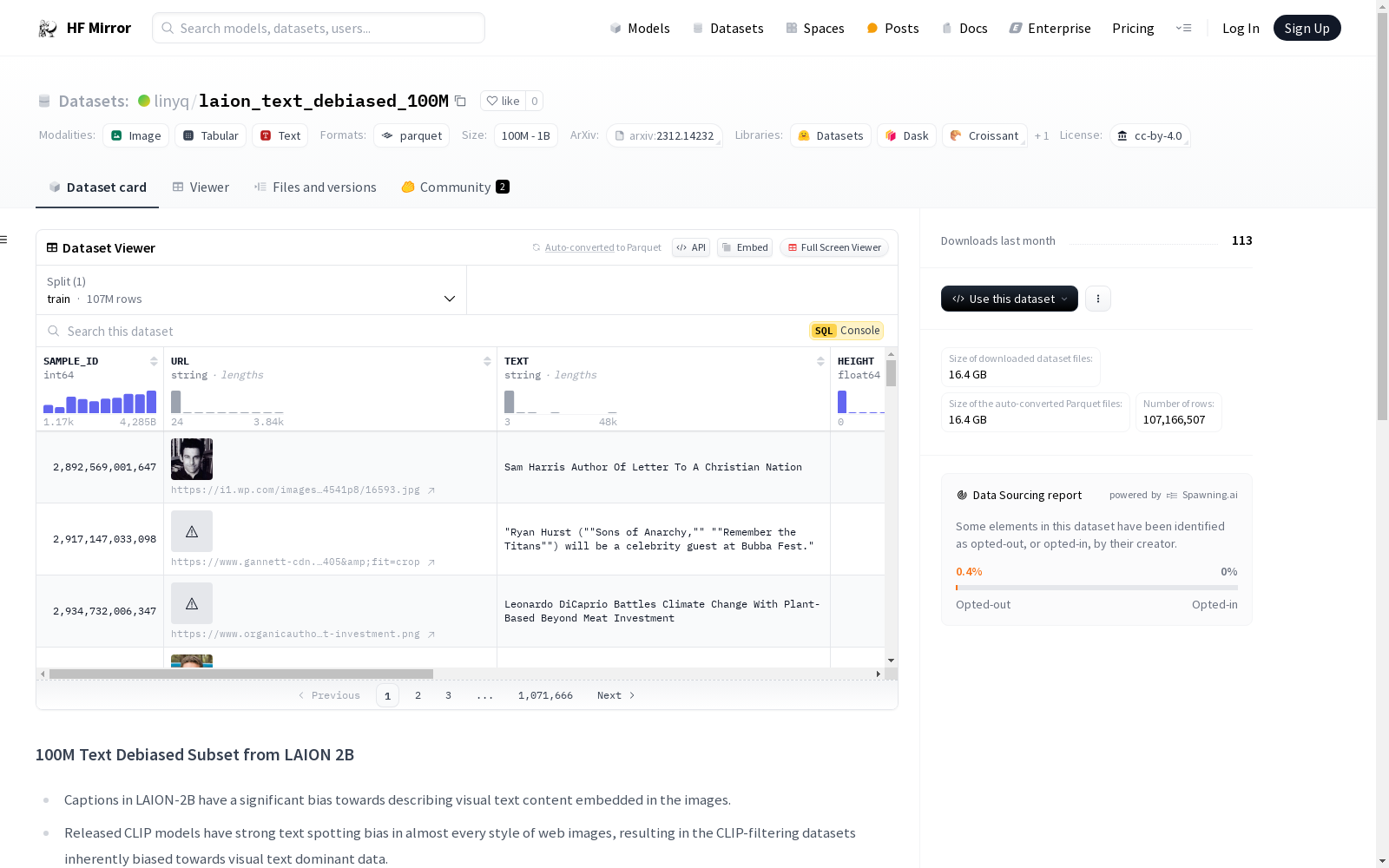Click the table horizontal scrollbar thumb
Viewport: 1389px width, 868px height.
pyautogui.click(x=241, y=674)
